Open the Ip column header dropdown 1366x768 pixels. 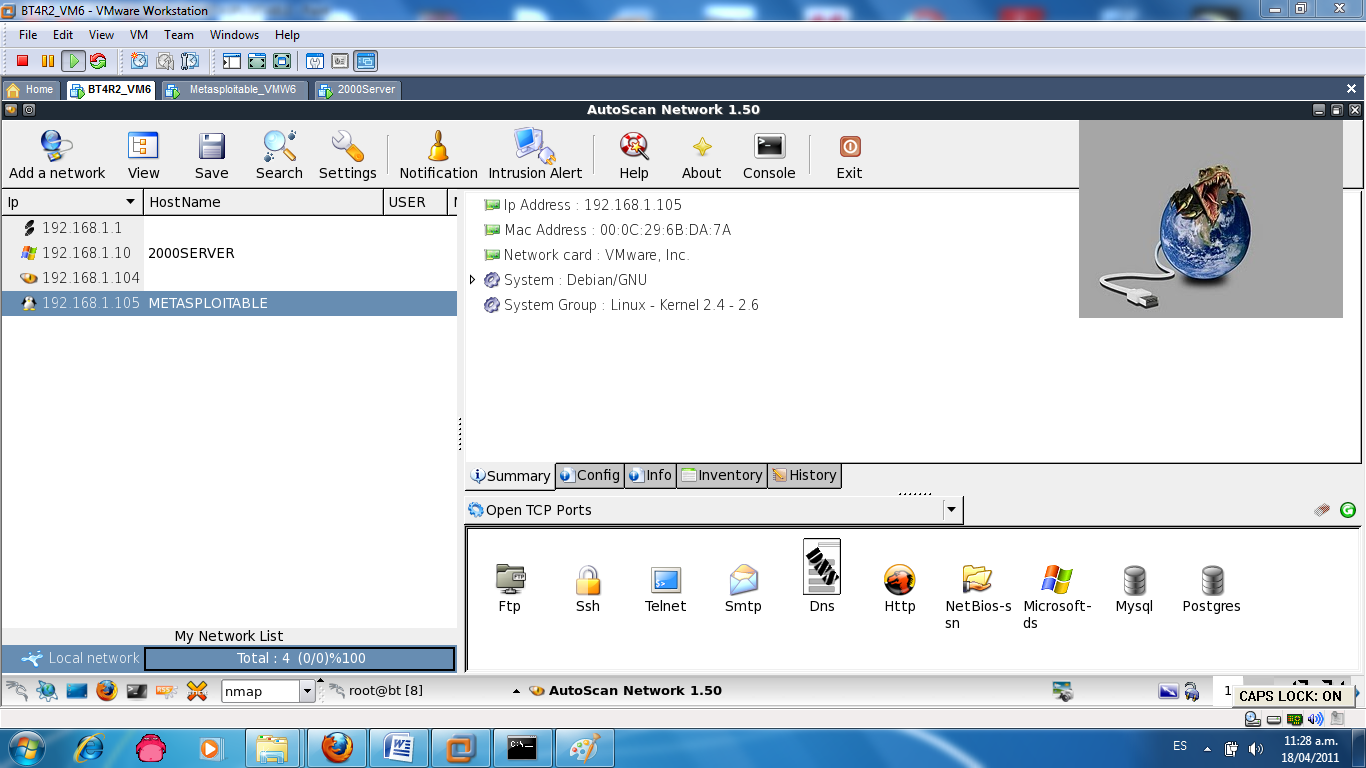[129, 202]
